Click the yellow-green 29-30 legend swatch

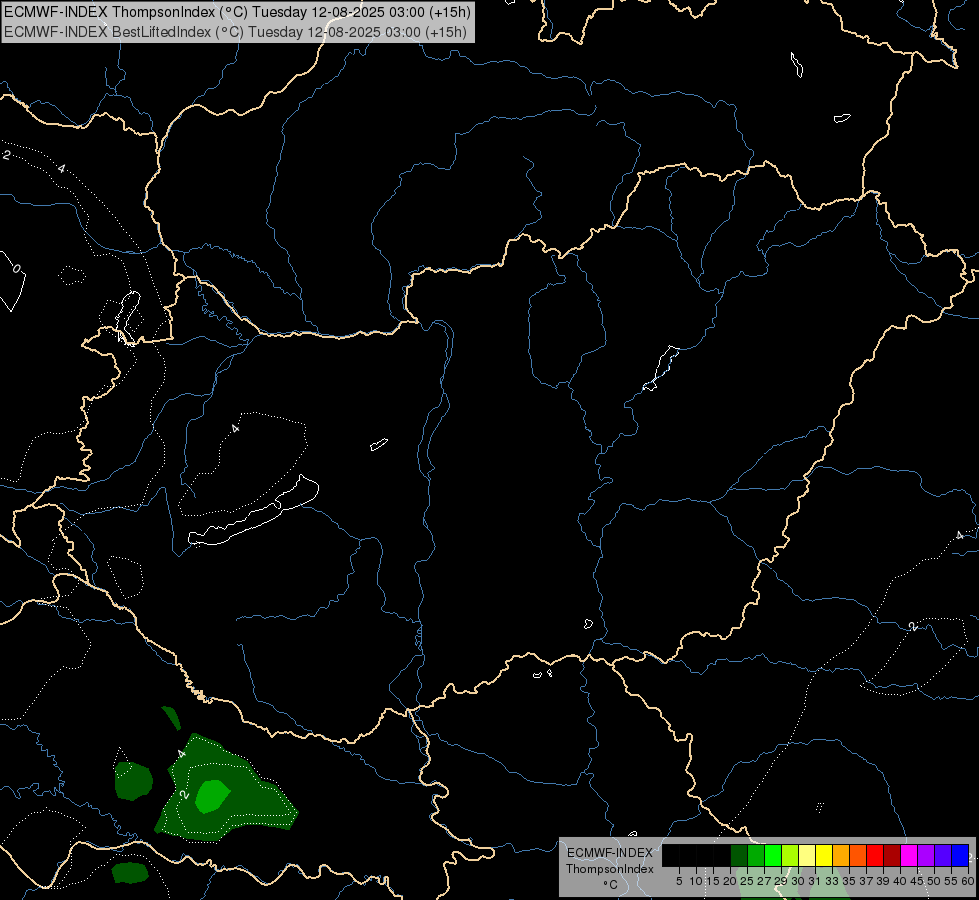pos(790,855)
